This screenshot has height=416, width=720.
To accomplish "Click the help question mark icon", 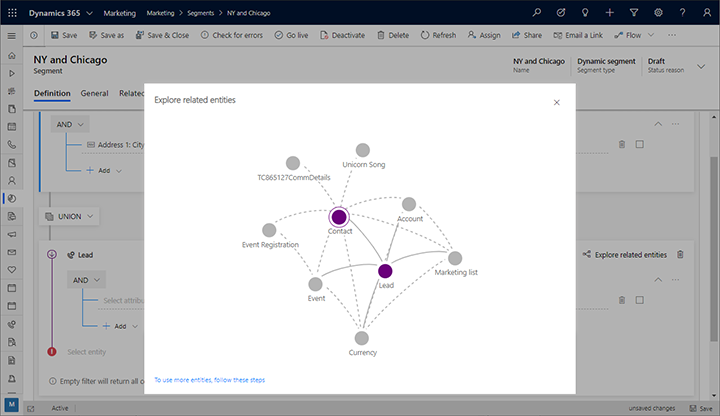I will [x=682, y=13].
